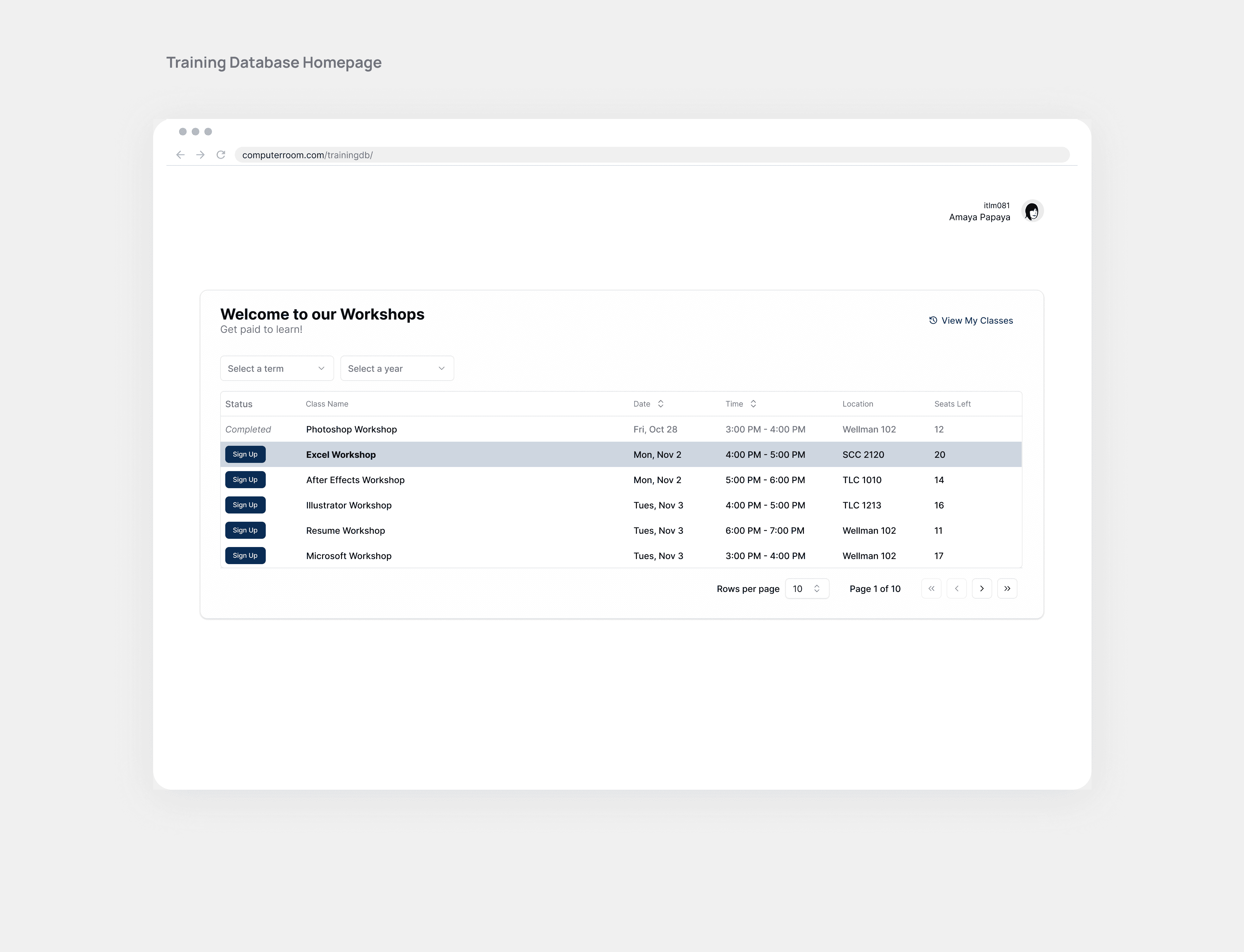Jump to last page of workshops

1007,589
